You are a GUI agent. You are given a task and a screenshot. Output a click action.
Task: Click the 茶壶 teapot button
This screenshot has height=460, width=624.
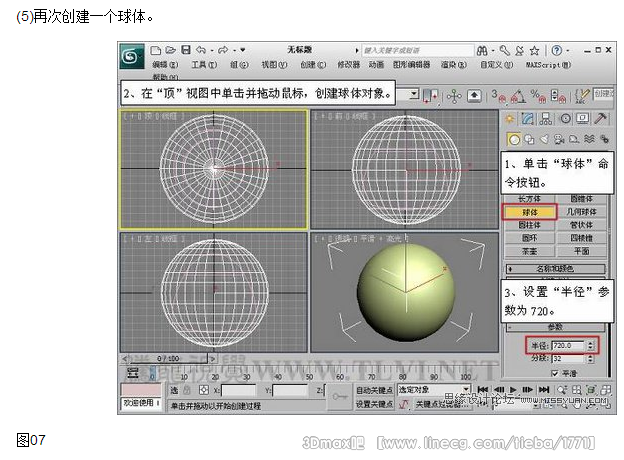pyautogui.click(x=529, y=251)
